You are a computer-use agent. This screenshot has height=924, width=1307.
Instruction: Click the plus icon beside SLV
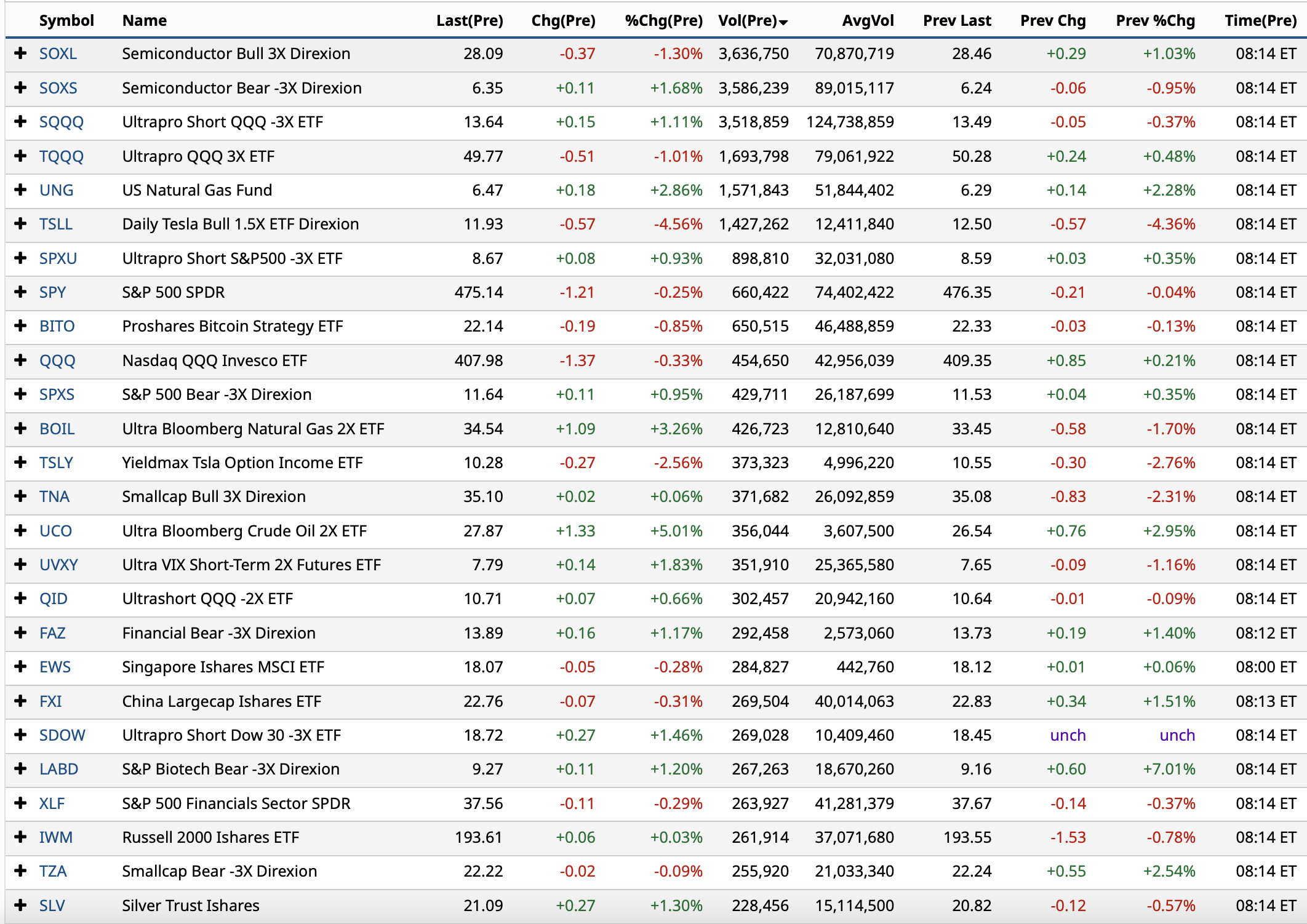pos(20,905)
